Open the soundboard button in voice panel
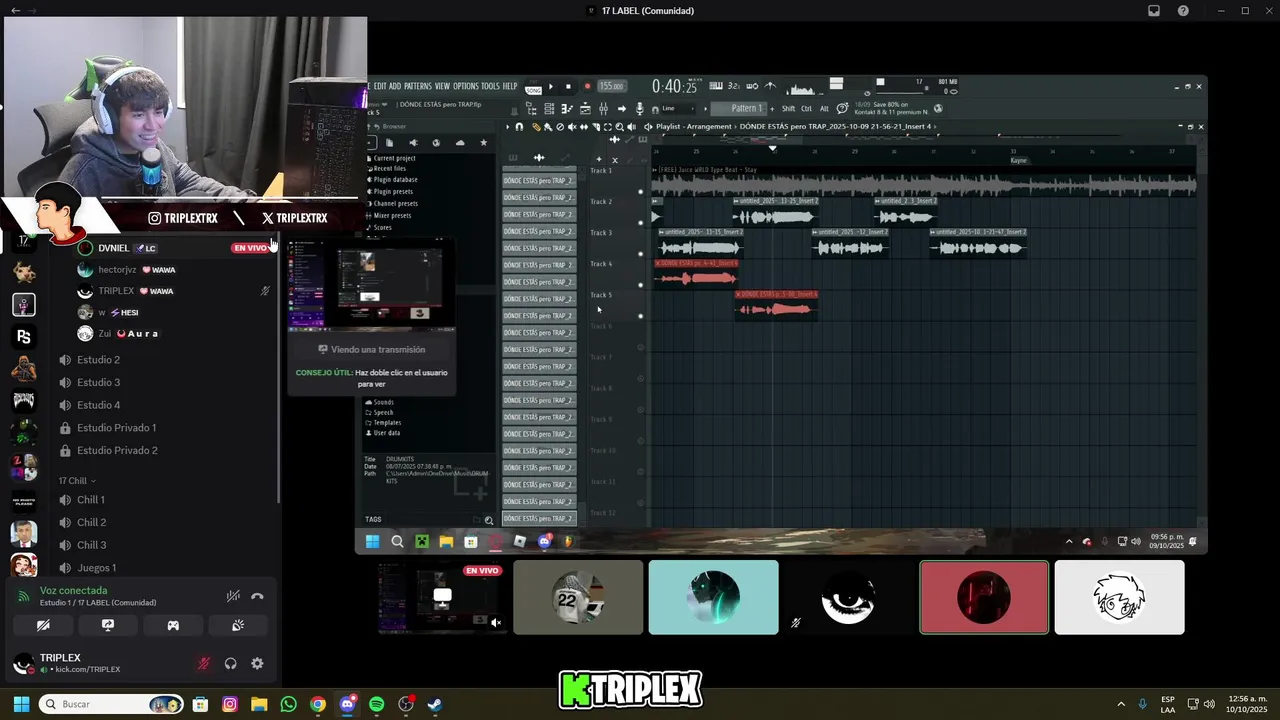Image resolution: width=1280 pixels, height=720 pixels. point(238,625)
